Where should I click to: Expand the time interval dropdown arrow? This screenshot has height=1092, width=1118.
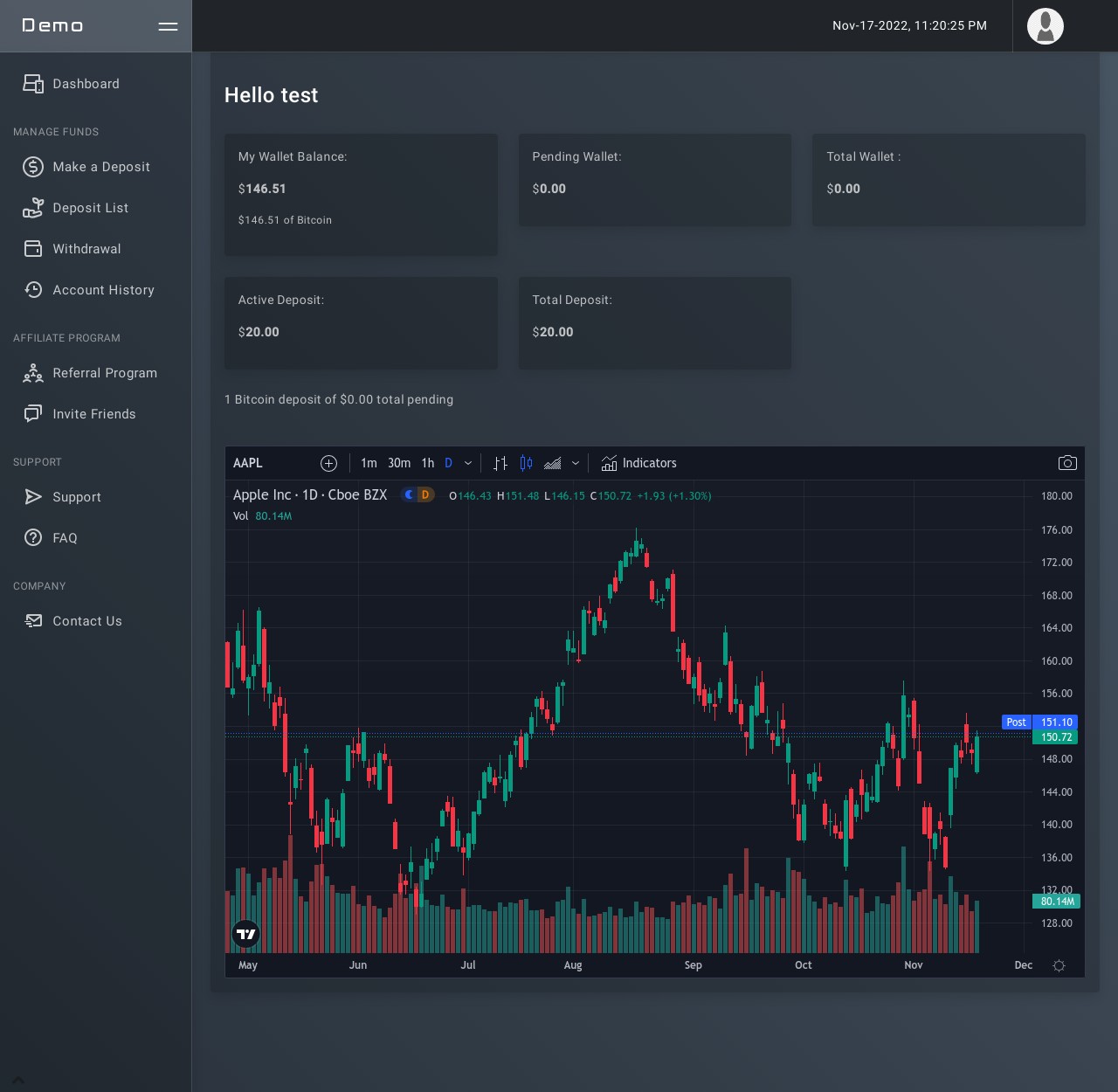pyautogui.click(x=468, y=463)
